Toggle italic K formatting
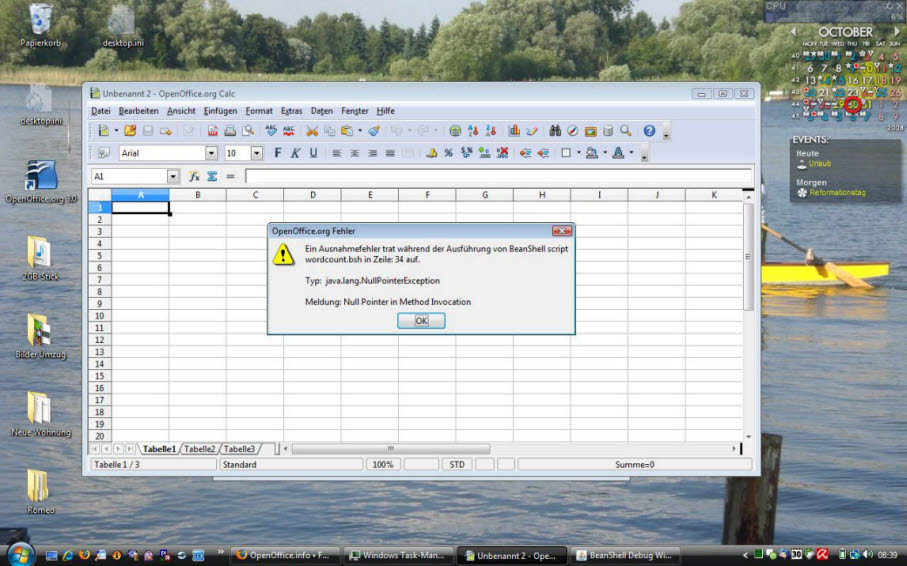 [296, 153]
